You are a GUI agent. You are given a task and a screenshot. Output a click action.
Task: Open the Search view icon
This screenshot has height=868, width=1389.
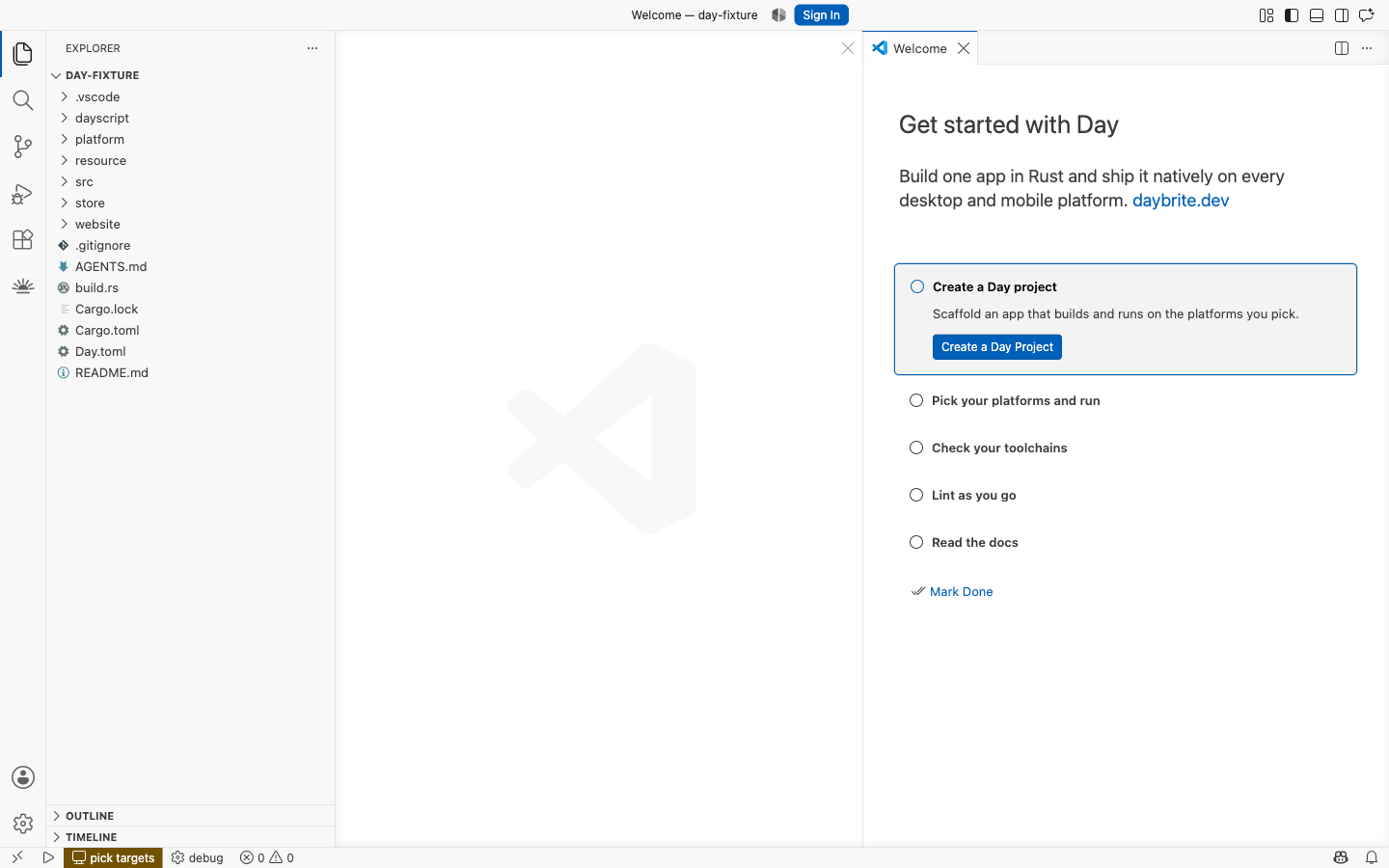(23, 100)
